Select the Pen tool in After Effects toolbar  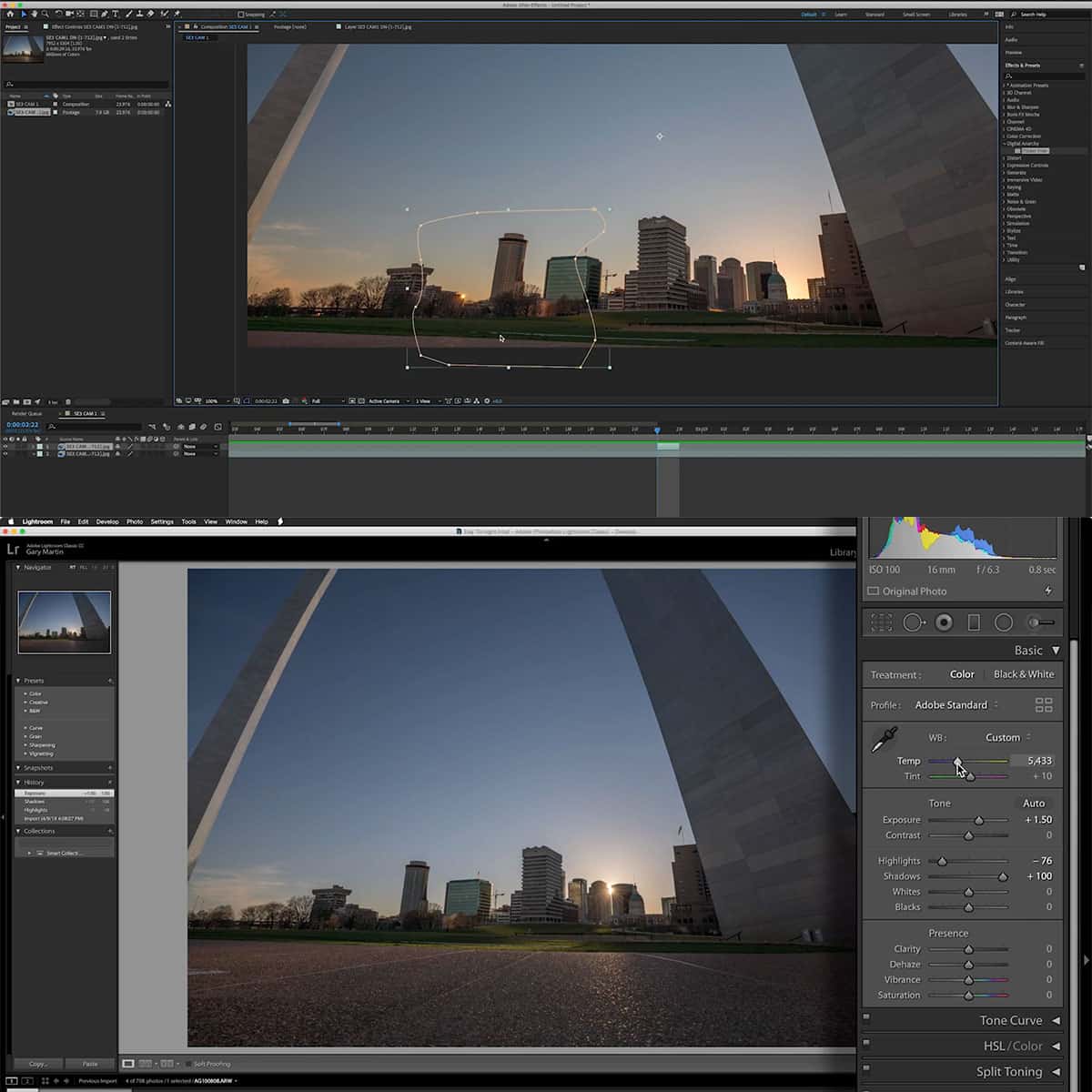pyautogui.click(x=104, y=13)
